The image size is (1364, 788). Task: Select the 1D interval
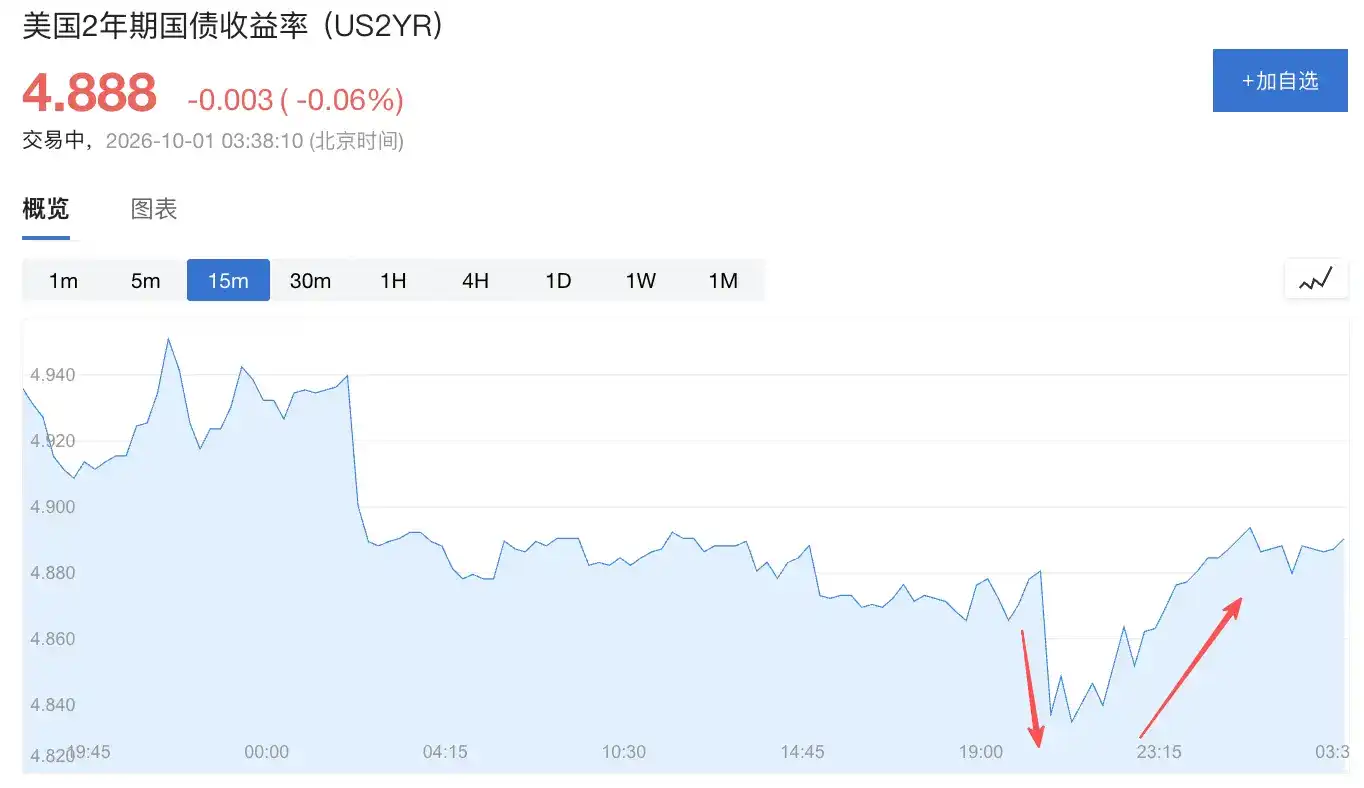(x=558, y=280)
